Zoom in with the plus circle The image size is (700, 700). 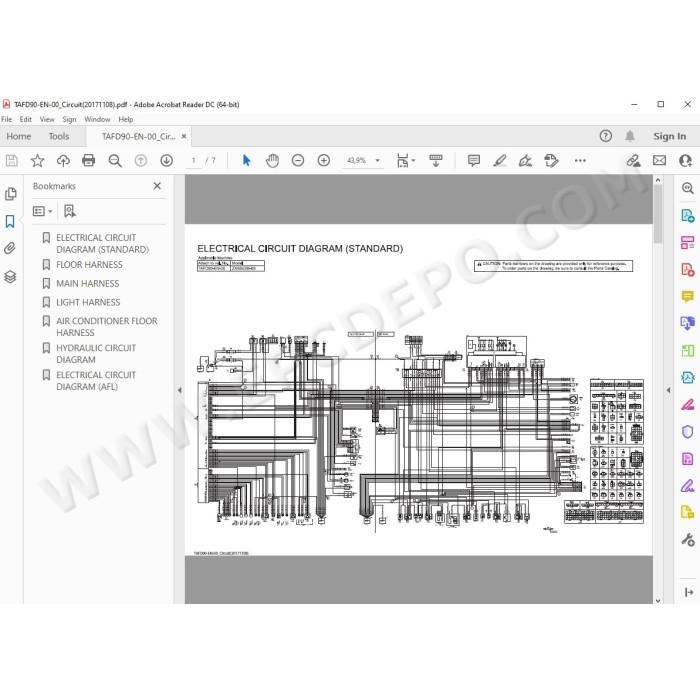pyautogui.click(x=324, y=160)
